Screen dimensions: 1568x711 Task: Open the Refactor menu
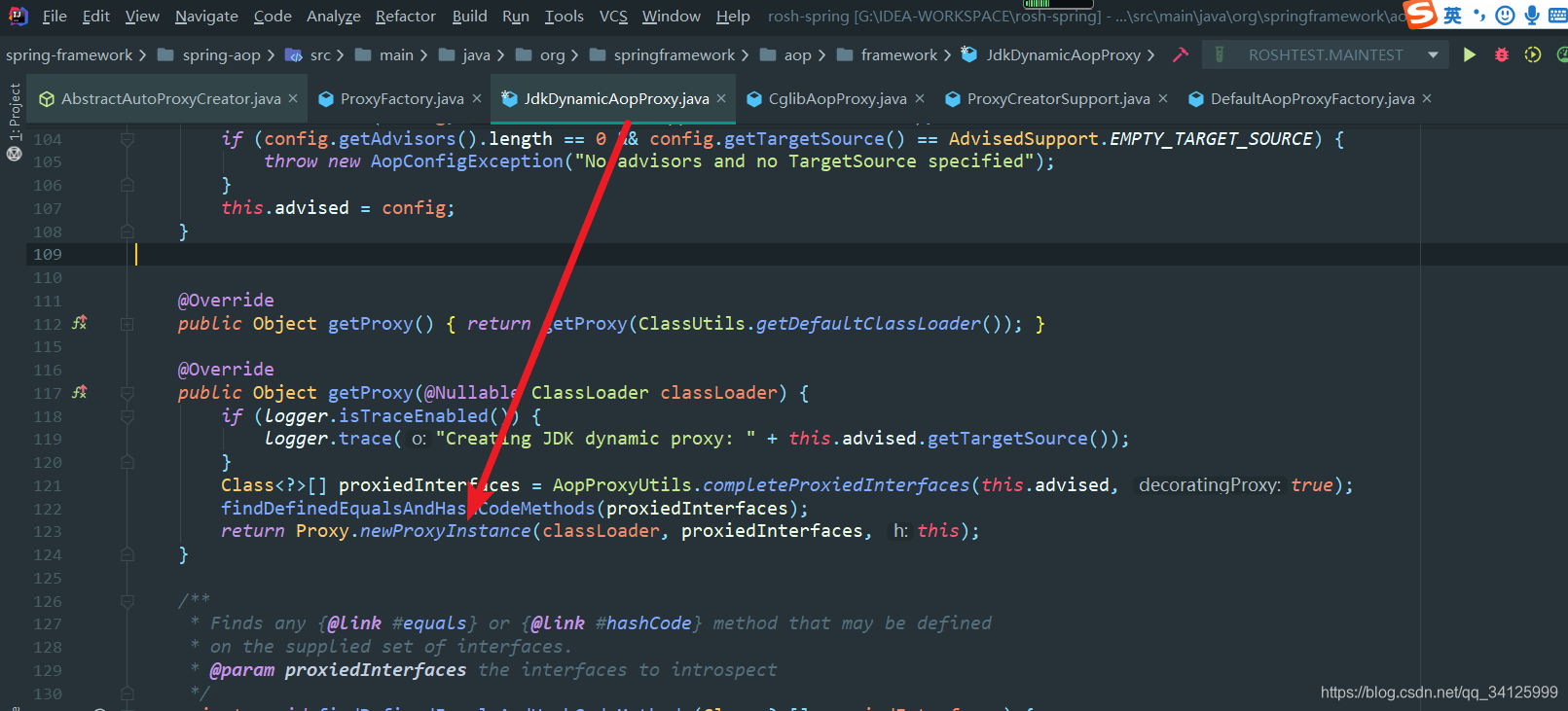click(406, 16)
